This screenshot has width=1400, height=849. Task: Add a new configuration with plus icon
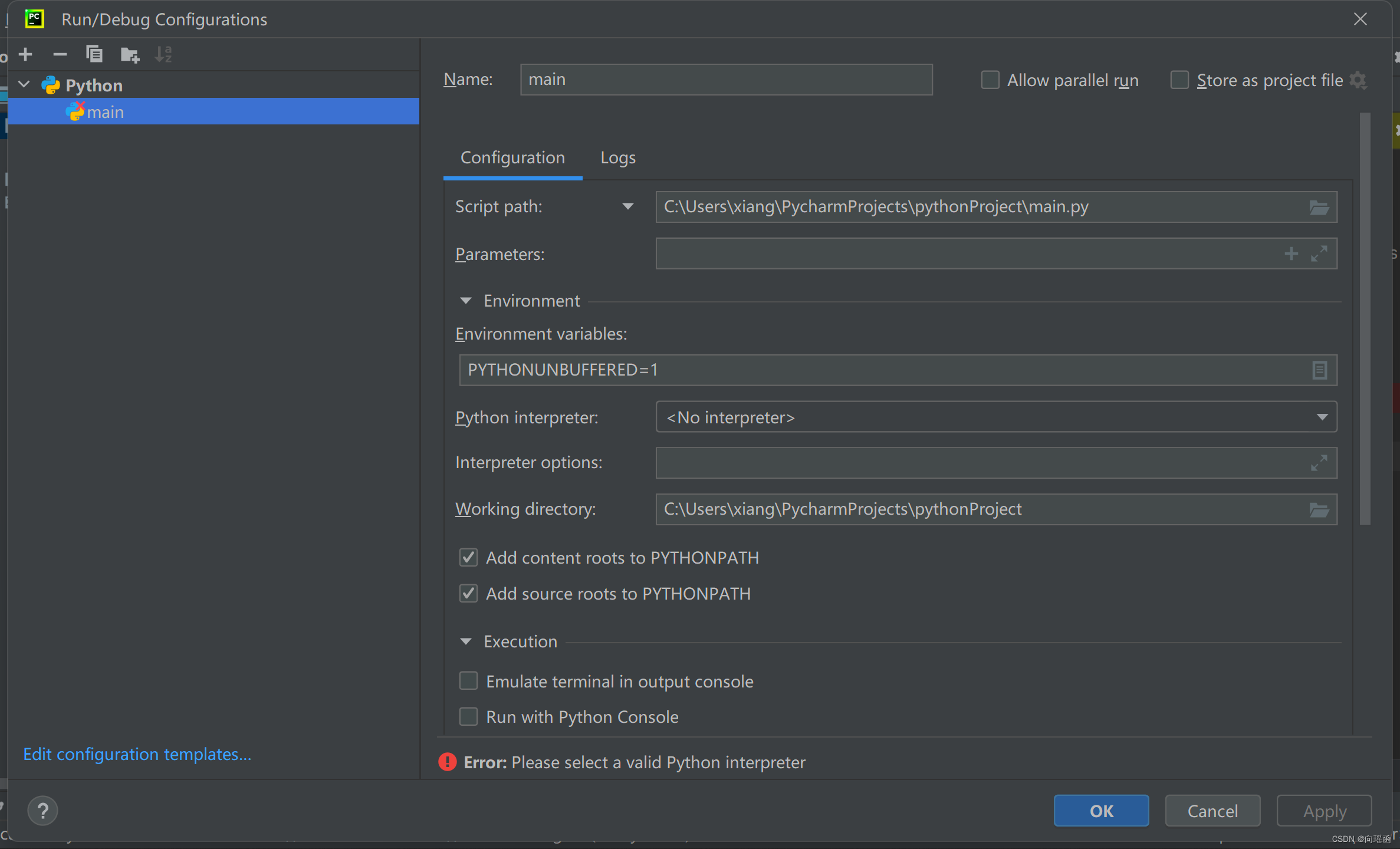coord(25,55)
